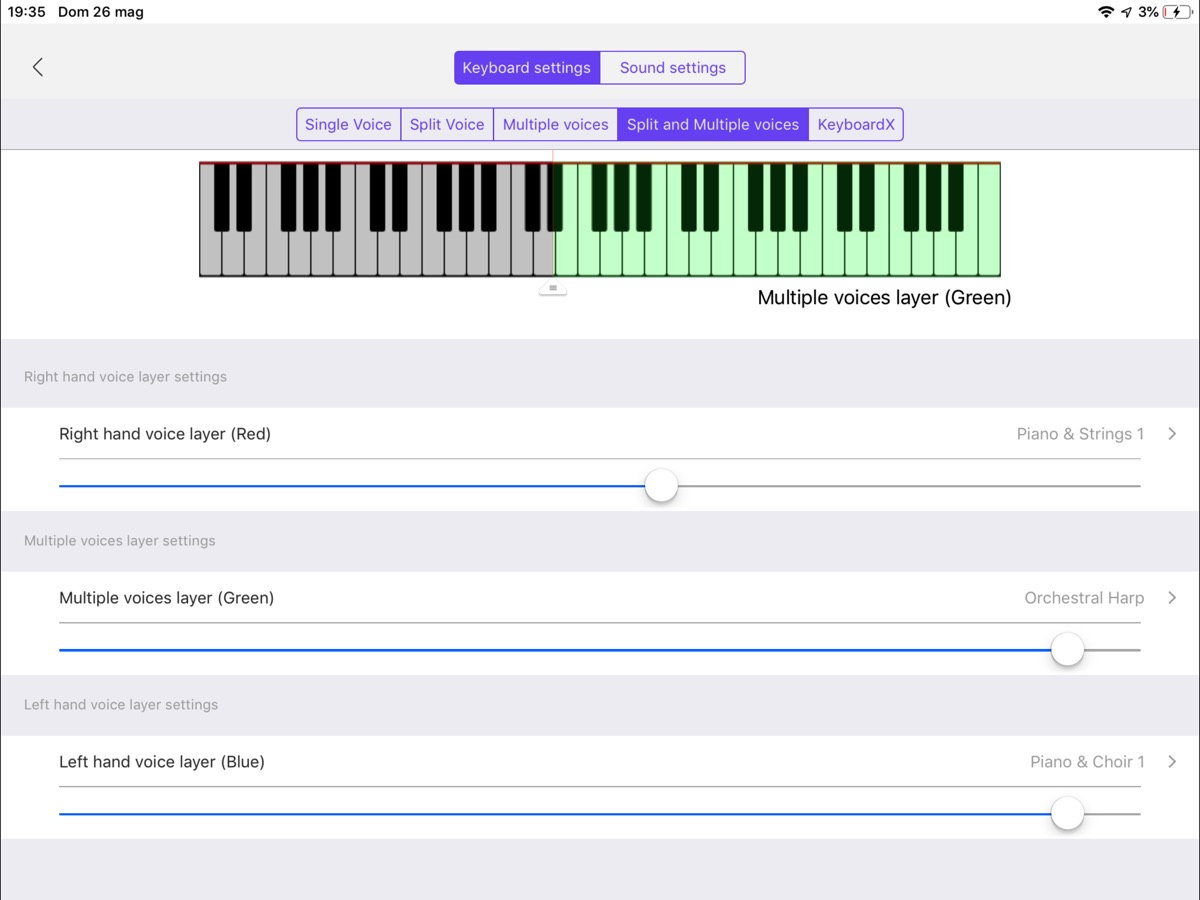Tap the back arrow icon
The height and width of the screenshot is (900, 1200).
click(x=38, y=67)
